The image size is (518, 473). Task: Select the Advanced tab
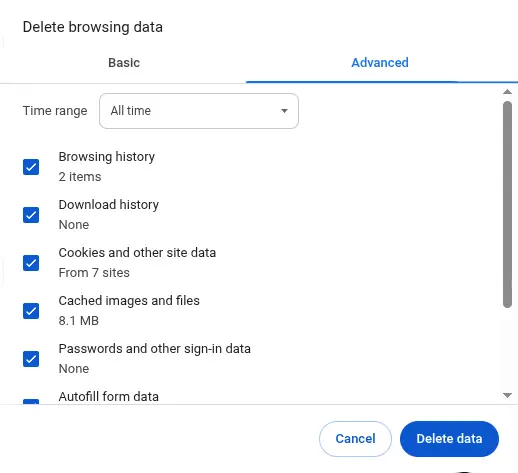380,63
